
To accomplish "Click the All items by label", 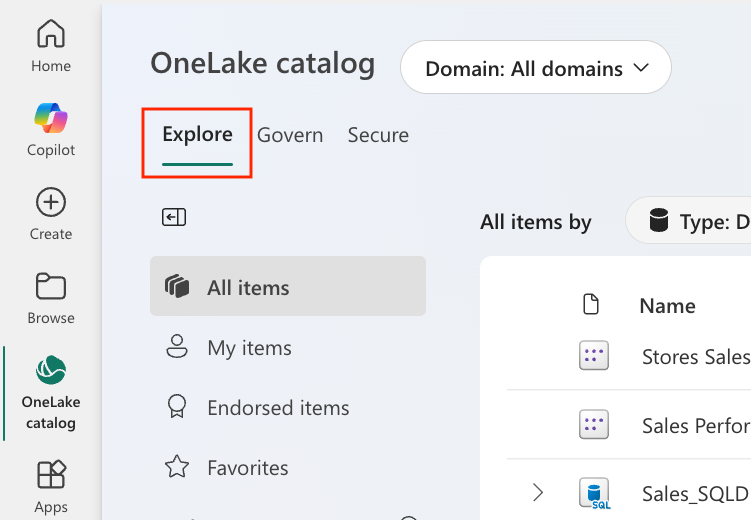I will (x=536, y=222).
